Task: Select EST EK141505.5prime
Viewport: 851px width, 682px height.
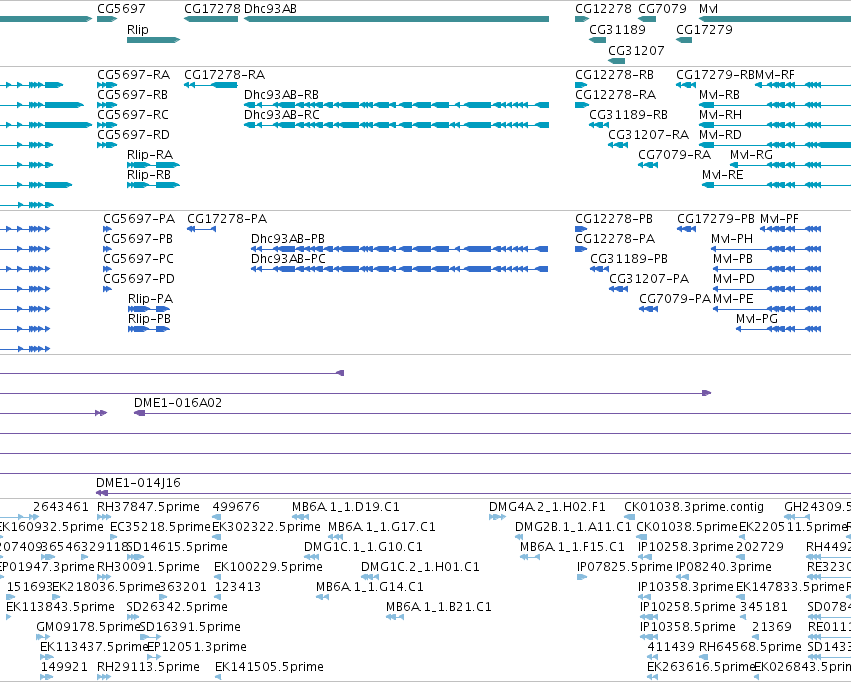Action: (218, 677)
